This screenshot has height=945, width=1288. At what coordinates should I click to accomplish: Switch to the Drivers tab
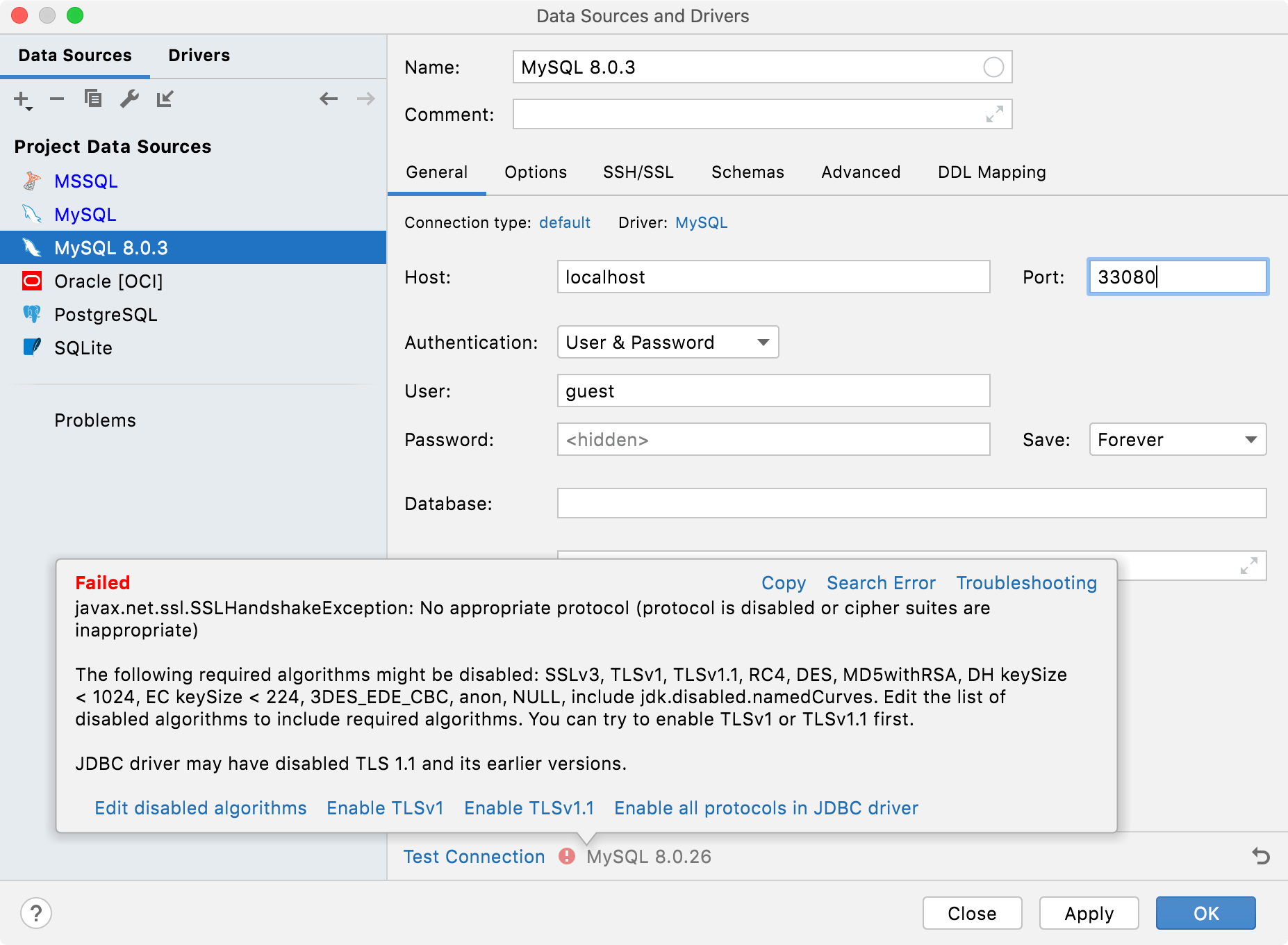(198, 55)
